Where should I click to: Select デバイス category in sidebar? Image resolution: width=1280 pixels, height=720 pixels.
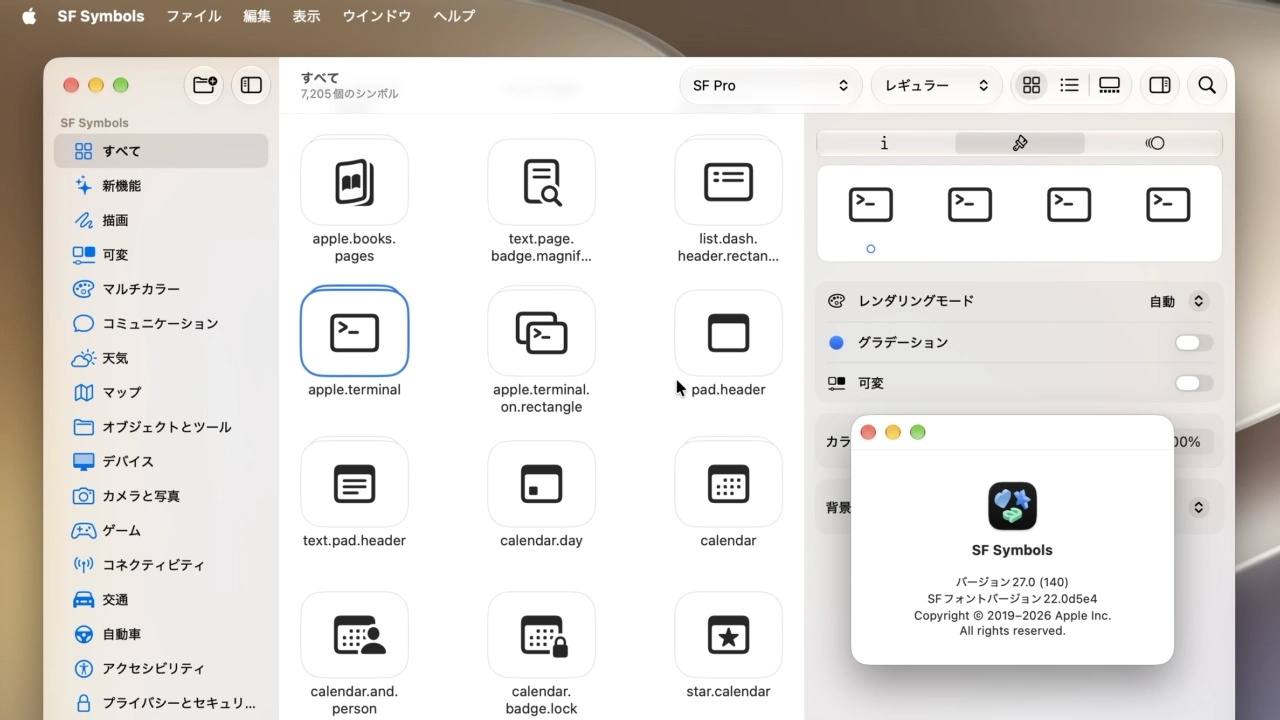(161, 462)
